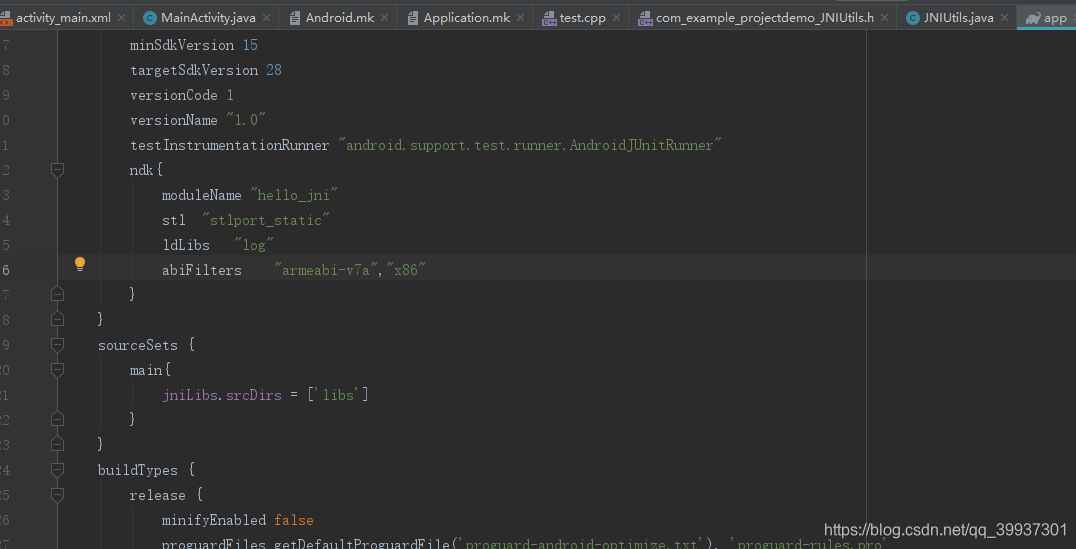The height and width of the screenshot is (549, 1076).
Task: Close the JNIUtils.java tab
Action: click(1004, 18)
